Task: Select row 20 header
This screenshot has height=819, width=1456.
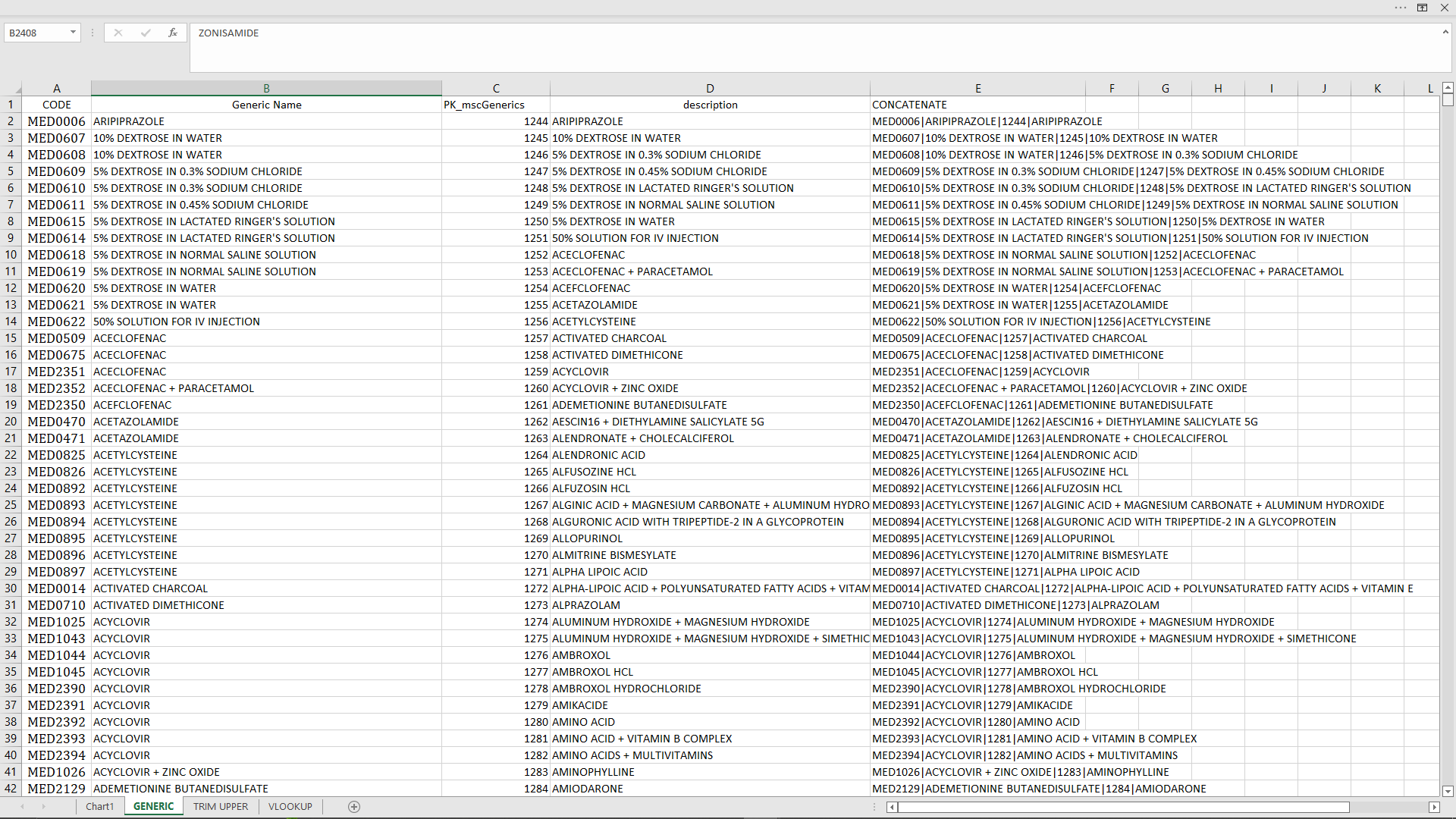Action: point(11,422)
